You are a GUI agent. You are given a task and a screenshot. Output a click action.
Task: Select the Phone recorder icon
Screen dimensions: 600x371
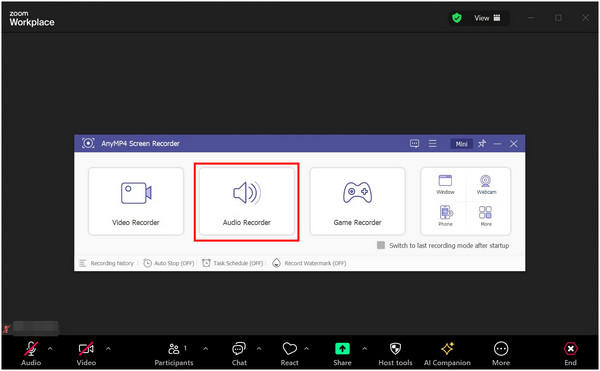(445, 216)
